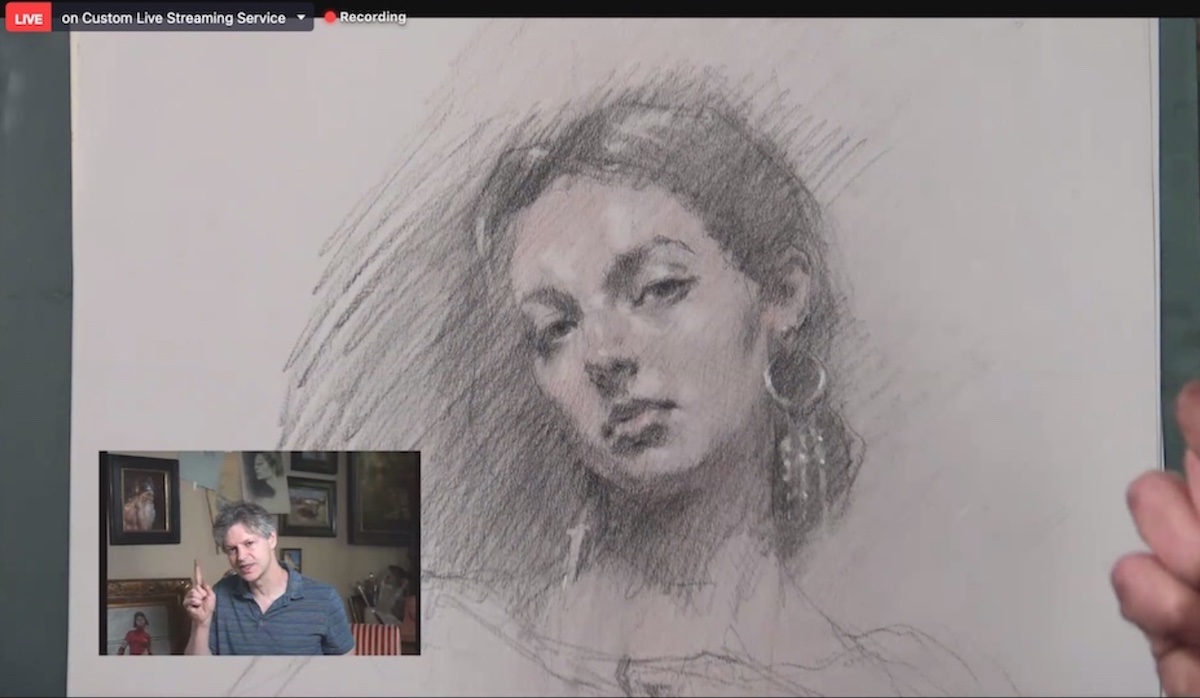Click the 'on Custom Live Streaming Service' label
This screenshot has width=1200, height=698.
coord(173,17)
